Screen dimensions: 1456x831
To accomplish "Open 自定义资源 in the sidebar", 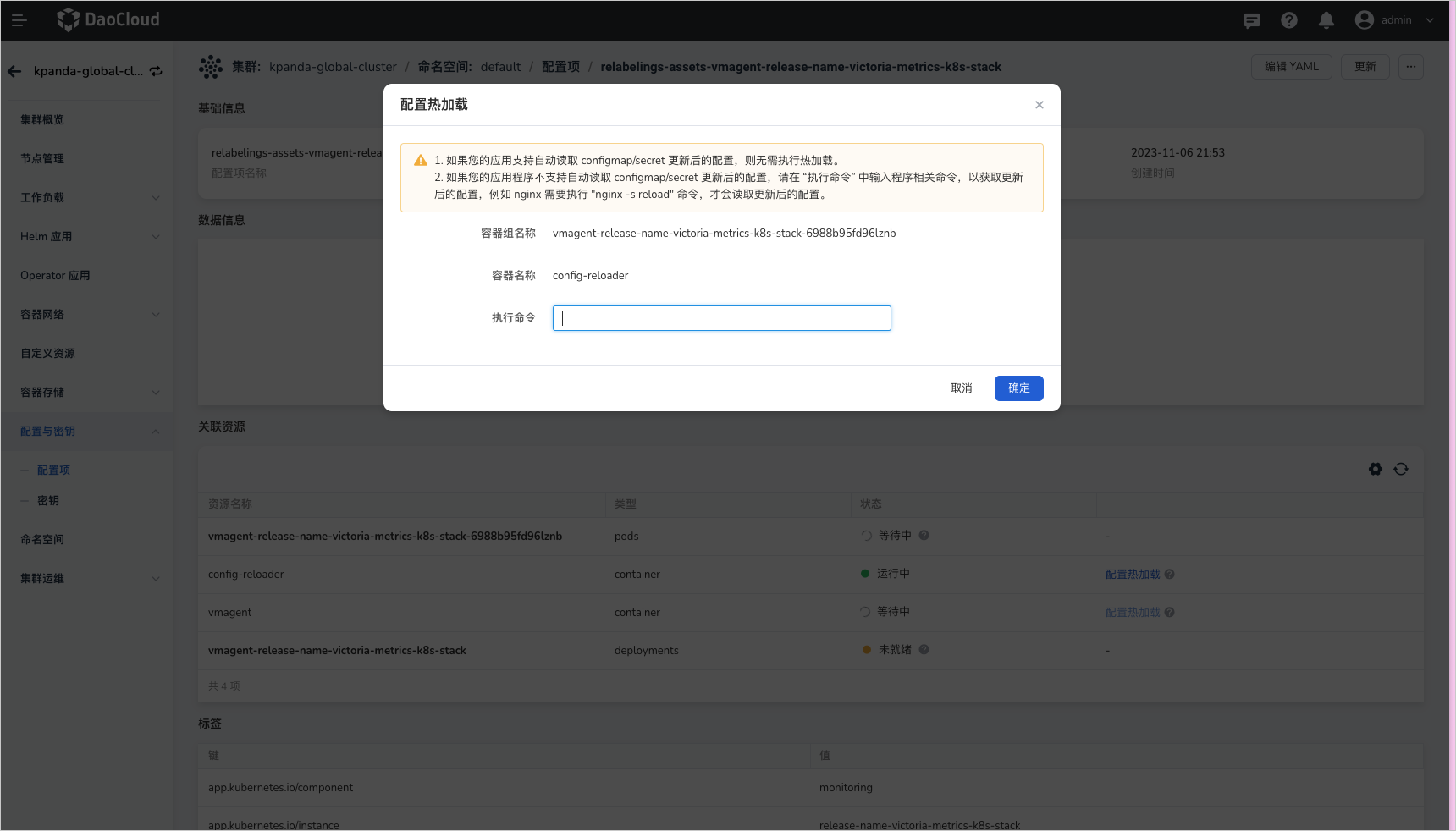I will coord(48,354).
